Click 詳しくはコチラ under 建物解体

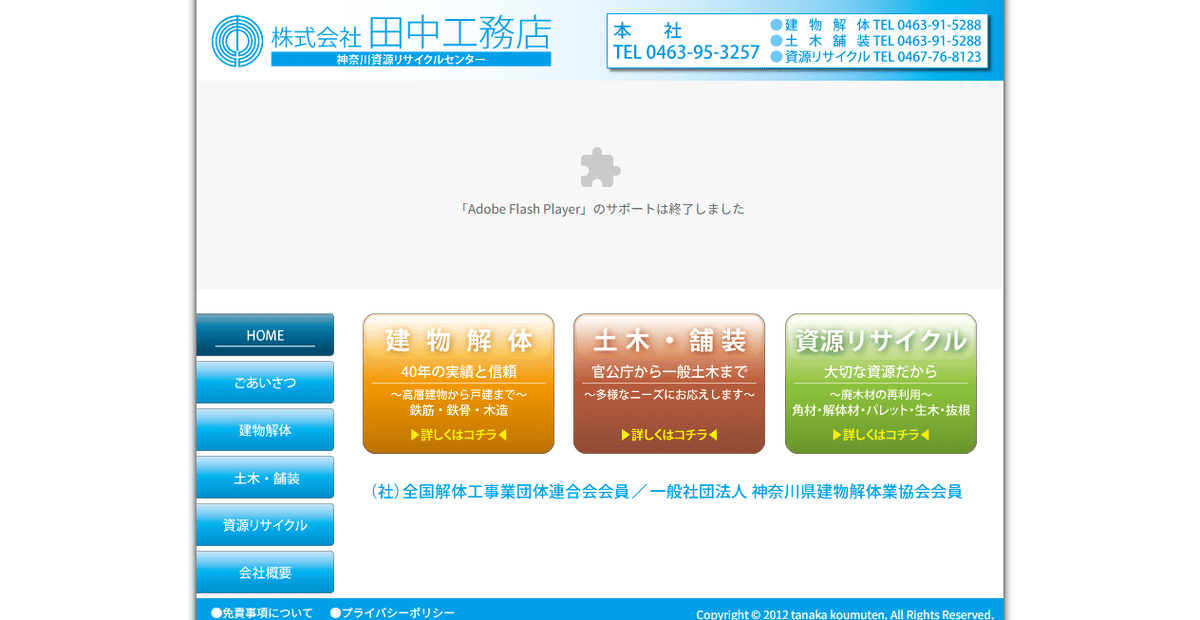click(458, 434)
